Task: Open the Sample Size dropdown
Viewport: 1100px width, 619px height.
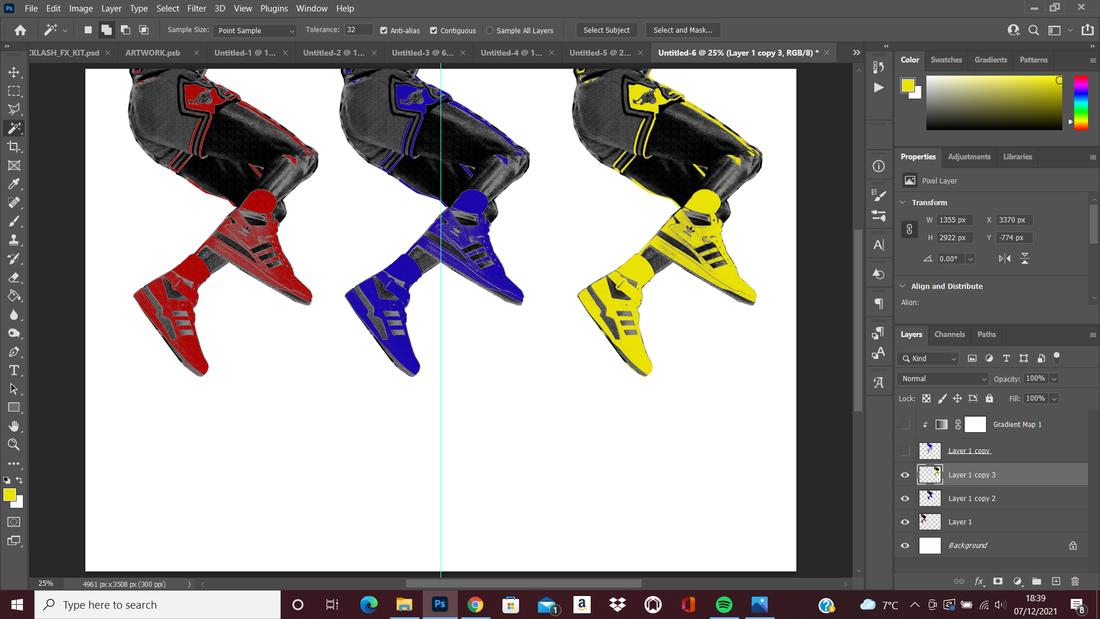Action: [x=255, y=30]
